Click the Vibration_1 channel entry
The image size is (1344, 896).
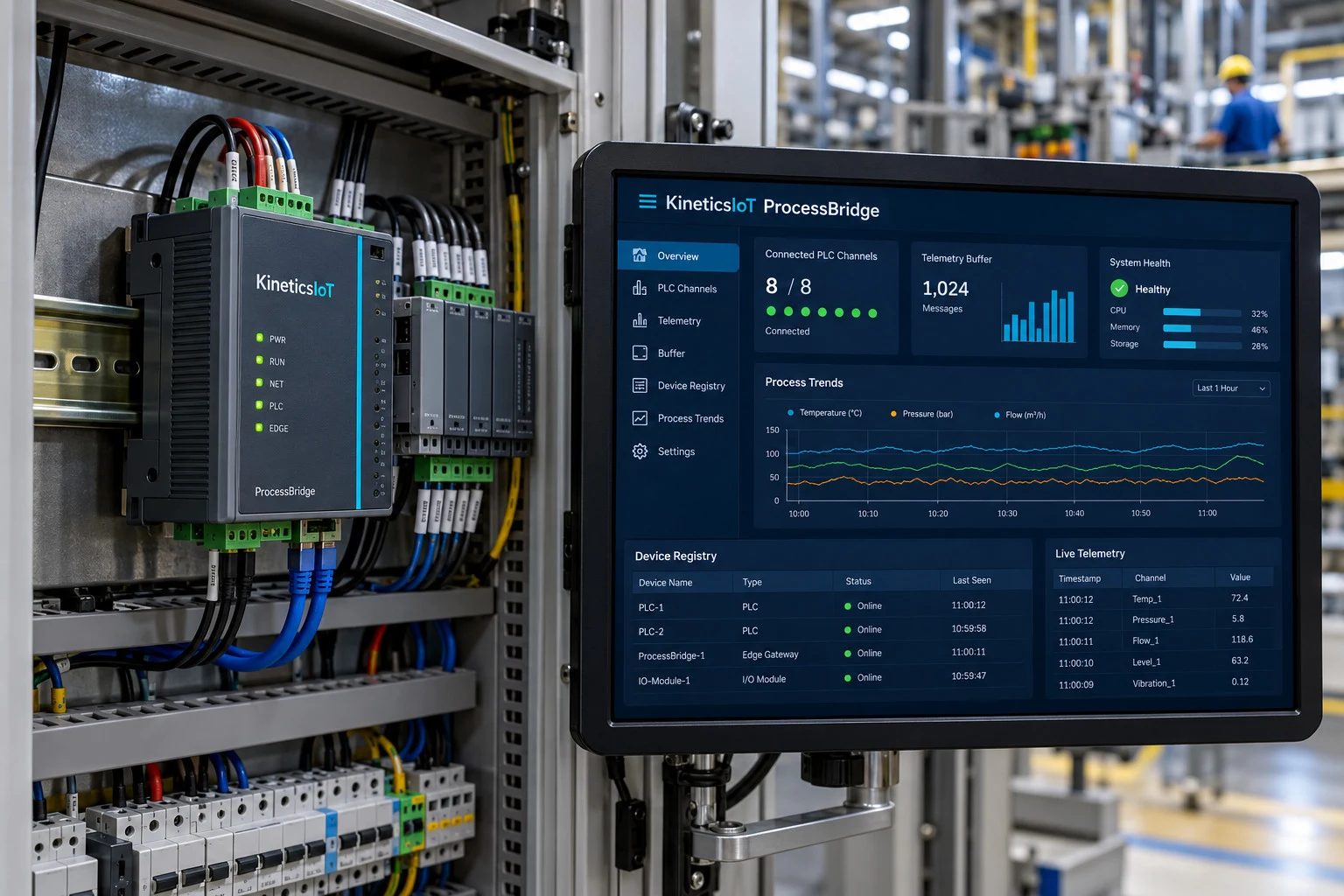pyautogui.click(x=1154, y=683)
